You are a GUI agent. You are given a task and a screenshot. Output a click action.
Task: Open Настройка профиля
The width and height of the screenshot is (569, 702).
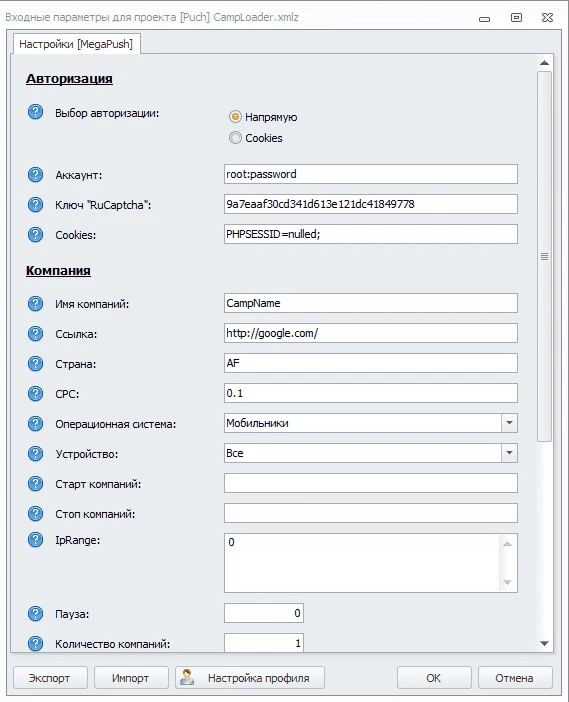click(x=250, y=678)
